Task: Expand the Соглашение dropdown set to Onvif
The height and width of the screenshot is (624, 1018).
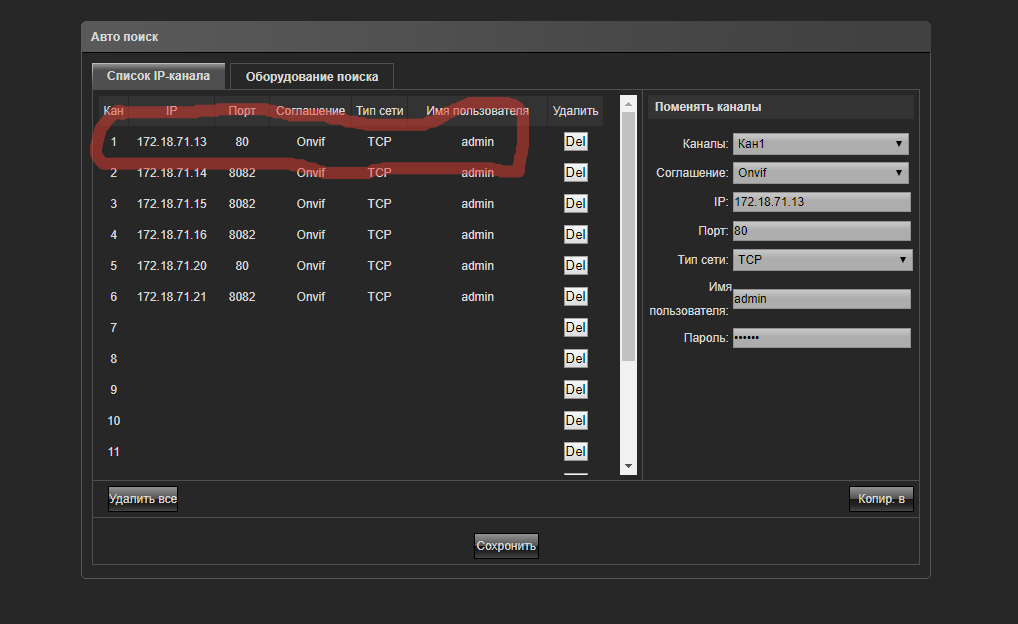Action: [x=820, y=173]
